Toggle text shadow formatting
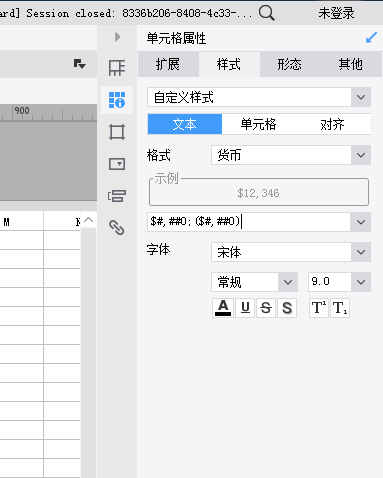Viewport: 383px width, 478px height. pos(287,308)
